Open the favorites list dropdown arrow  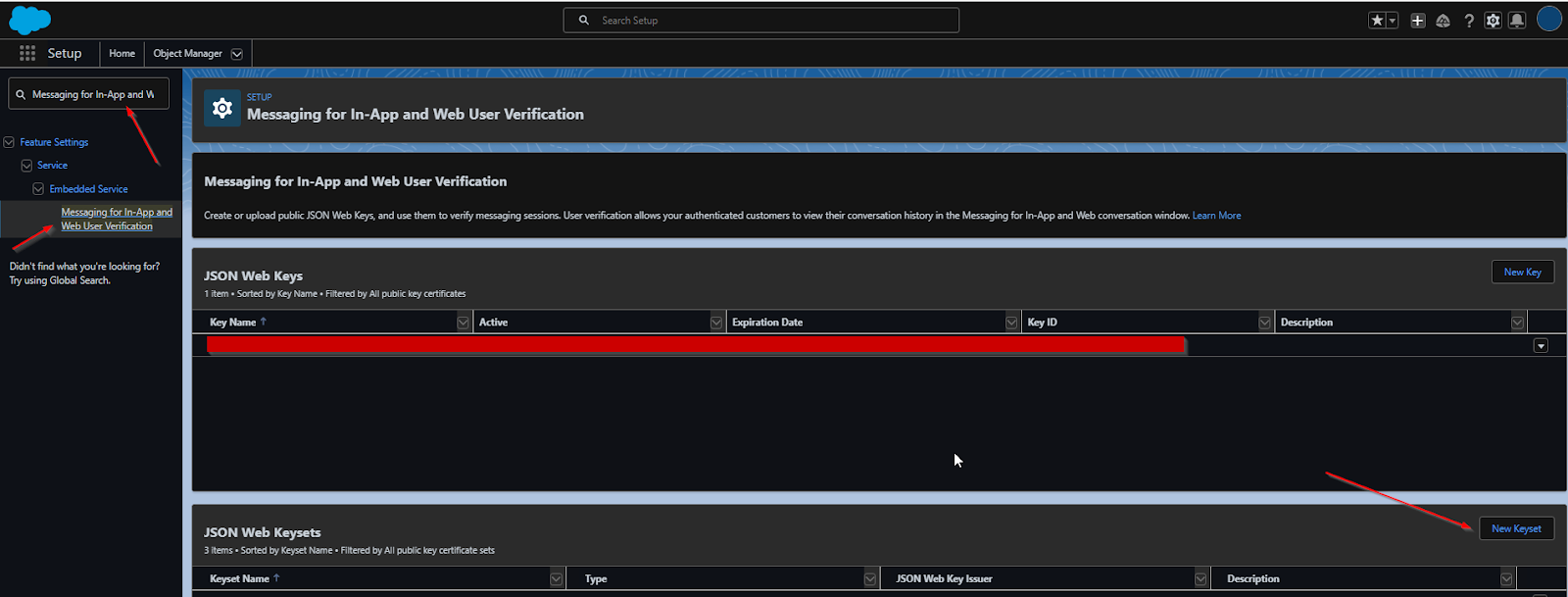(1392, 21)
